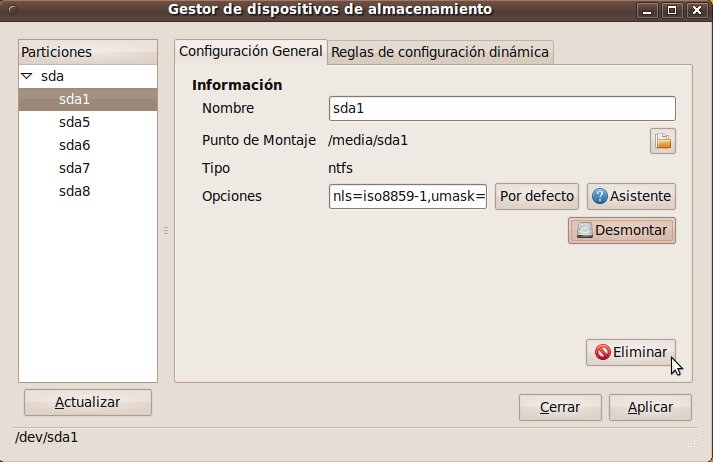
Task: Click Por defecto button
Action: click(x=537, y=196)
